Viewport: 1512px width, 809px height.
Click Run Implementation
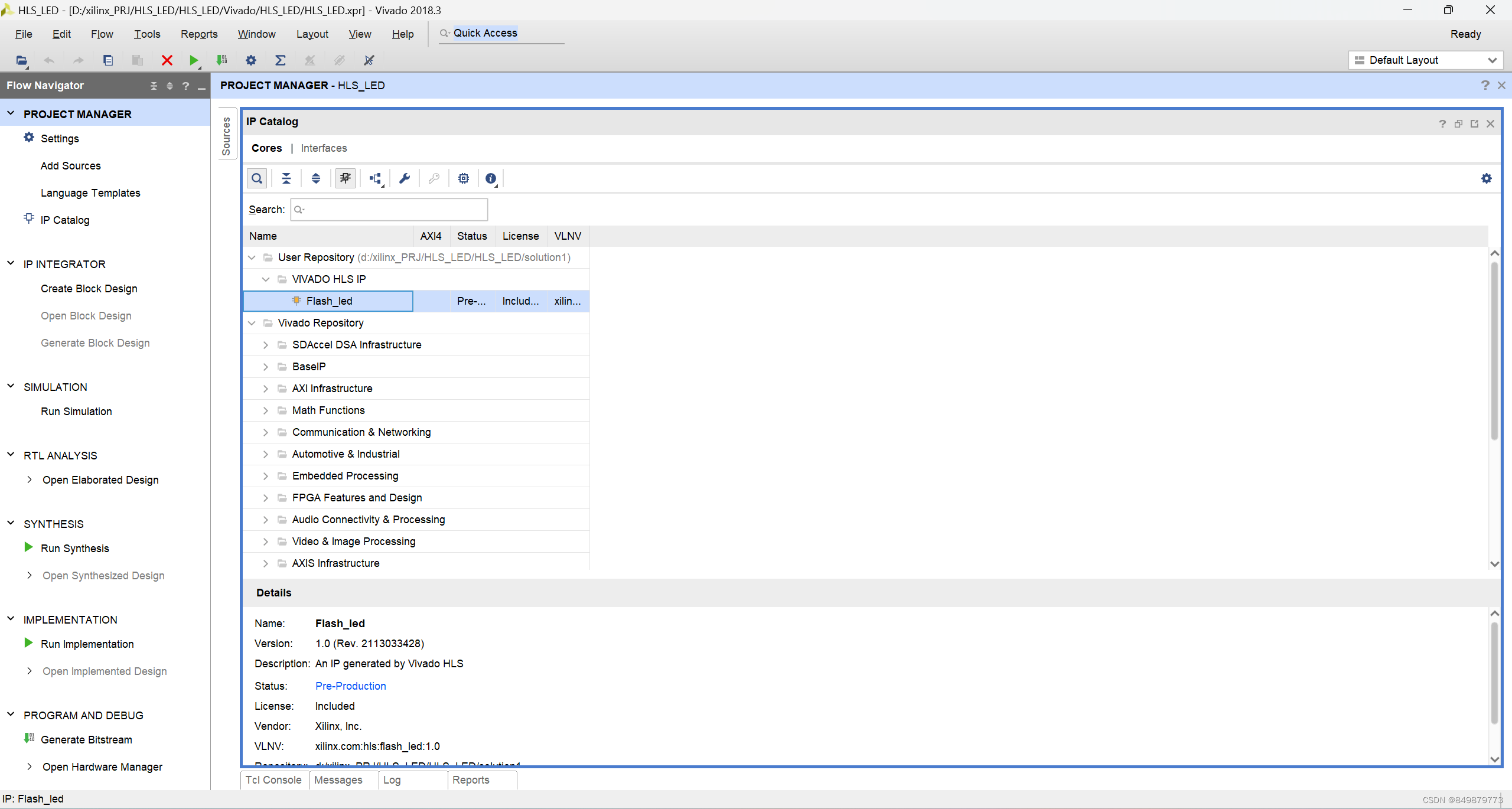coord(87,644)
